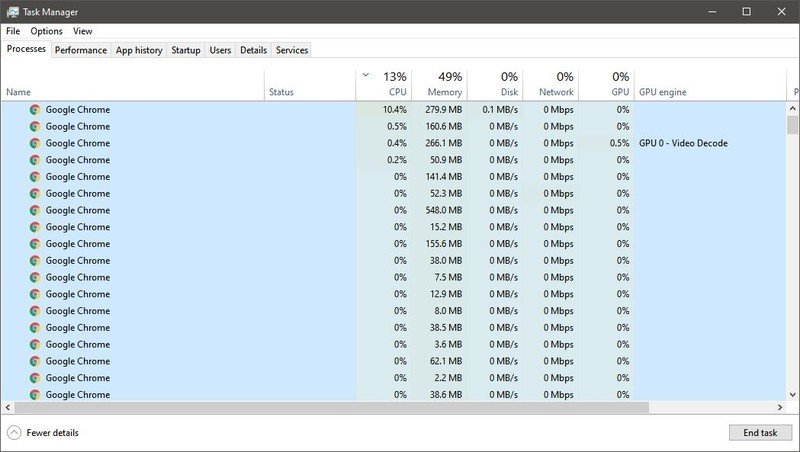Maximize the Task Manager window
The width and height of the screenshot is (800, 452).
point(746,11)
